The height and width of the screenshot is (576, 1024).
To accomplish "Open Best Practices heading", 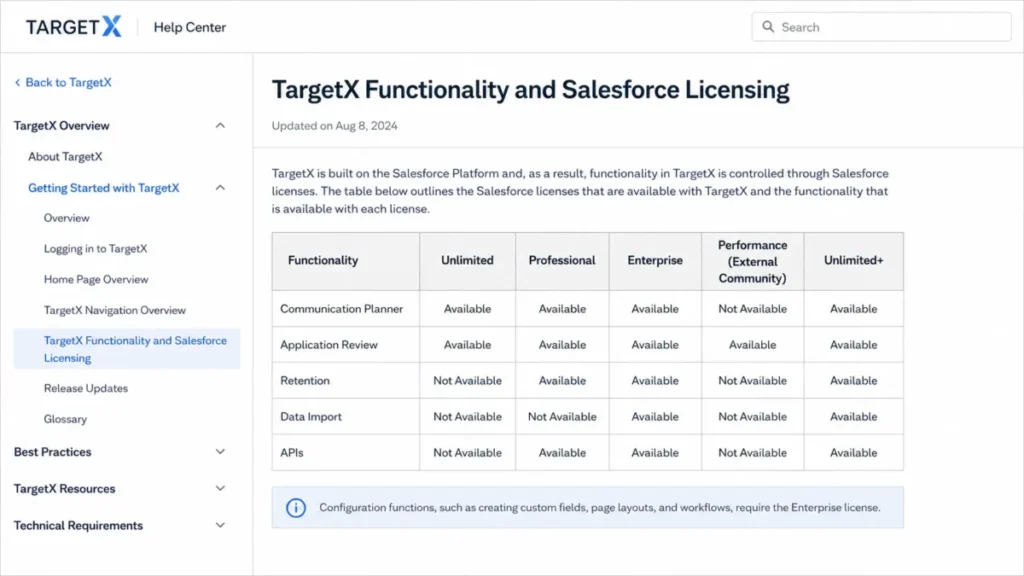I will click(x=52, y=452).
